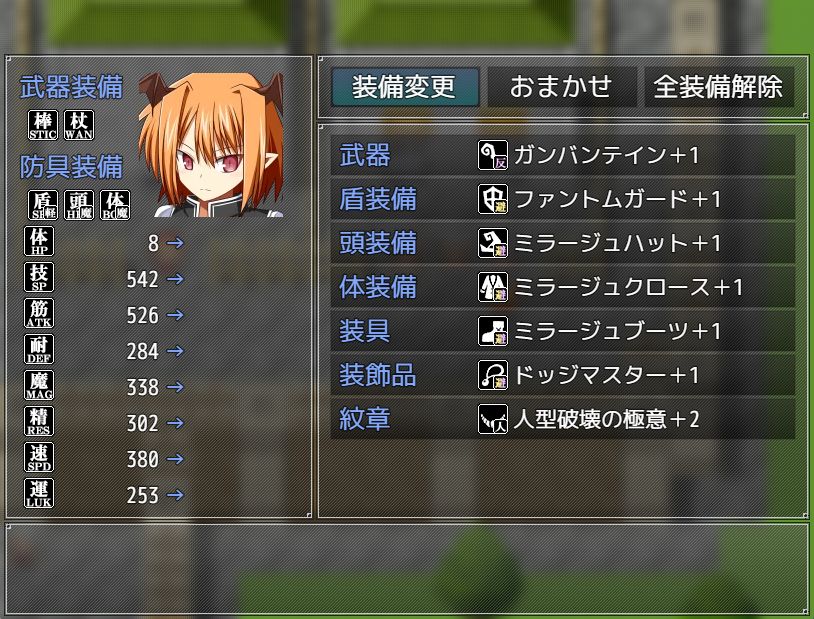Click the ミラージュブーツ+1 boots icon

[493, 331]
